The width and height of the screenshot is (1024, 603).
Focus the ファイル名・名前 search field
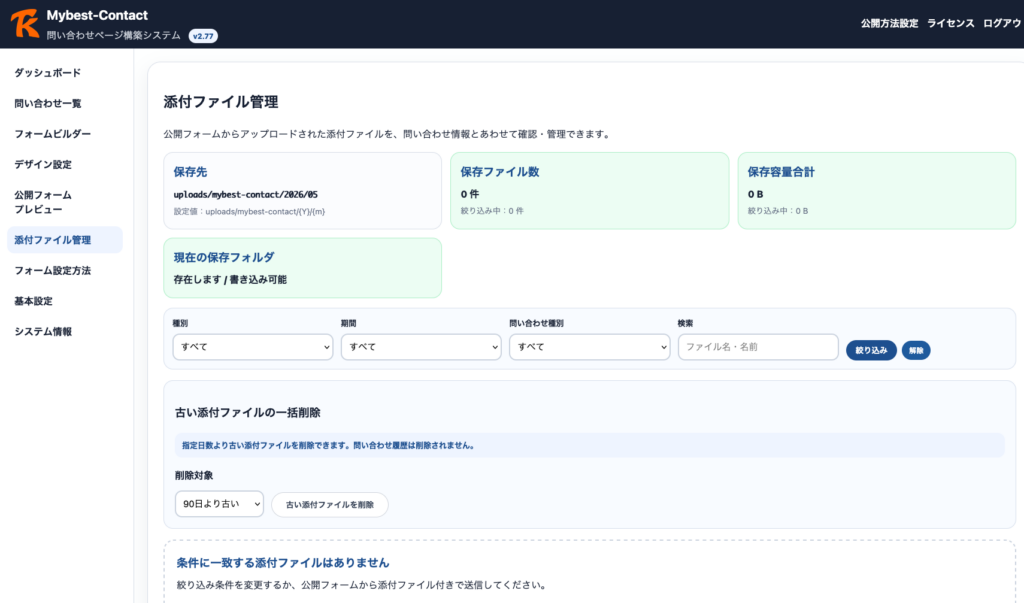758,347
